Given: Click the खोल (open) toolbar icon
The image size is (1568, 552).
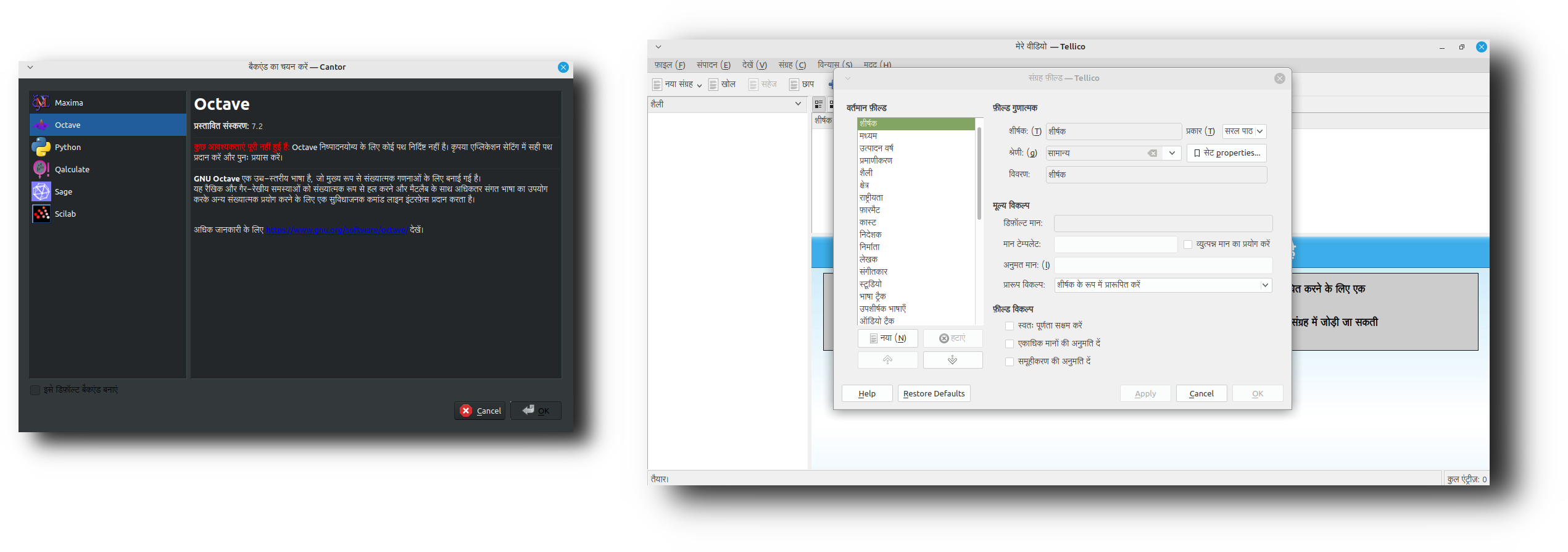Looking at the screenshot, I should point(713,85).
